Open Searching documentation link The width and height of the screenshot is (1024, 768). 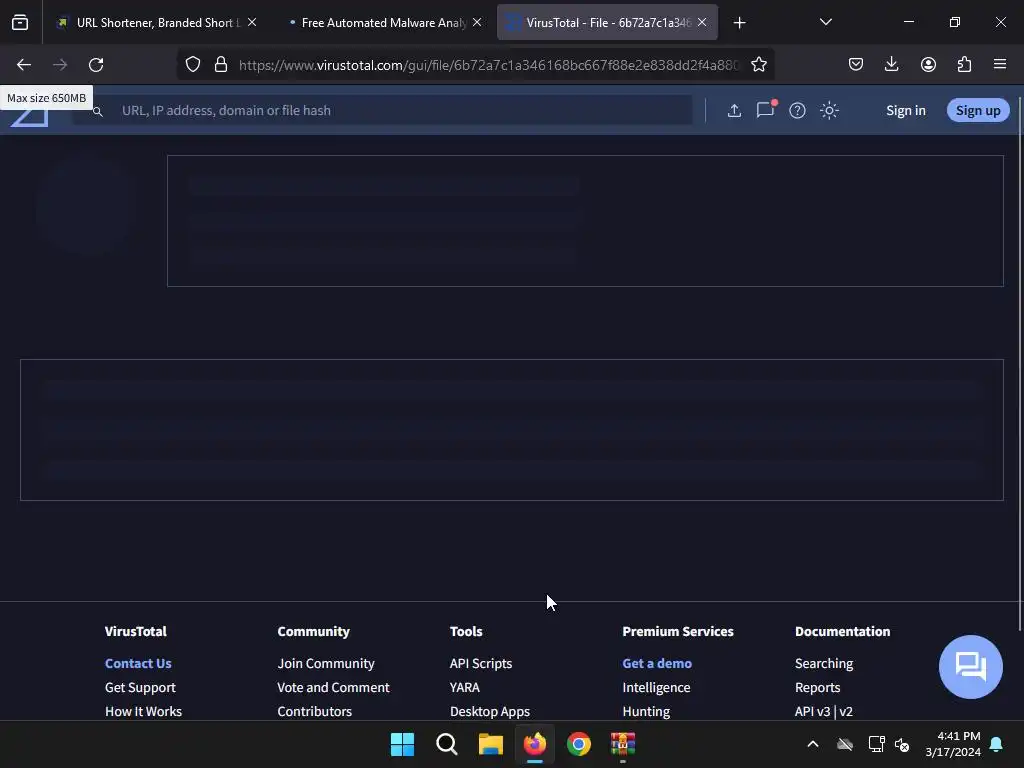(824, 663)
